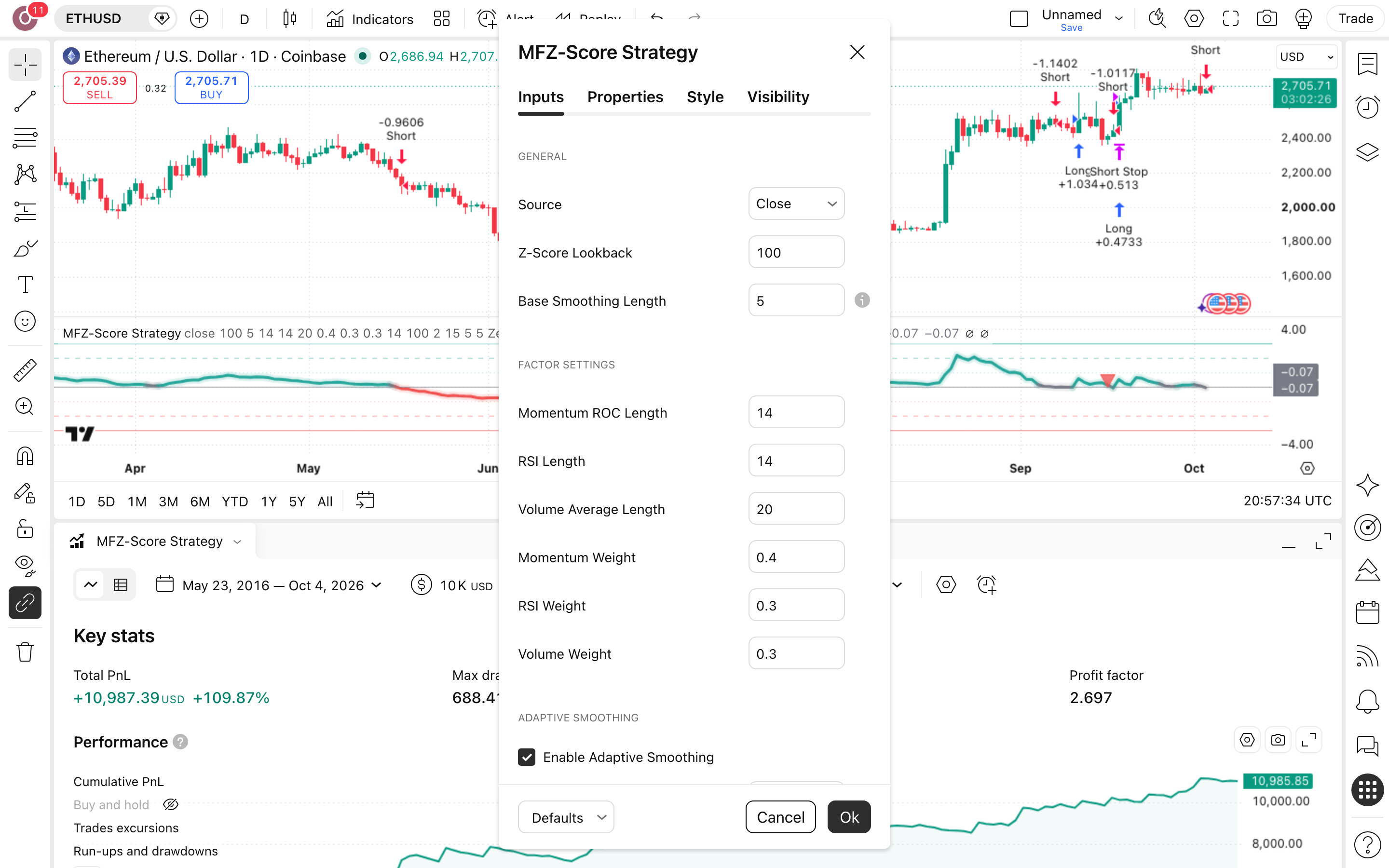Switch to the Properties tab
The width and height of the screenshot is (1389, 868).
coord(625,97)
